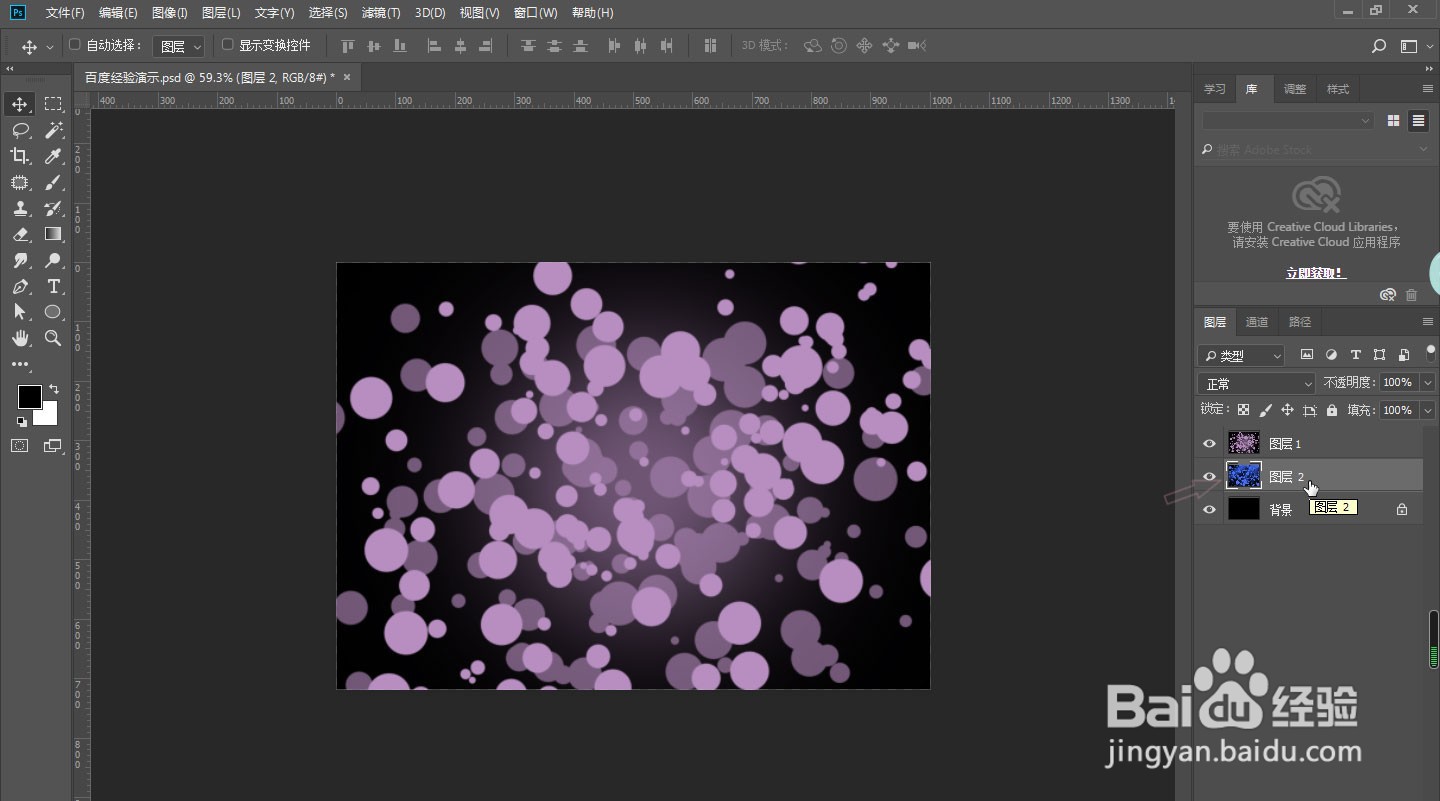
Task: Swap foreground and background colors
Action: (x=53, y=388)
